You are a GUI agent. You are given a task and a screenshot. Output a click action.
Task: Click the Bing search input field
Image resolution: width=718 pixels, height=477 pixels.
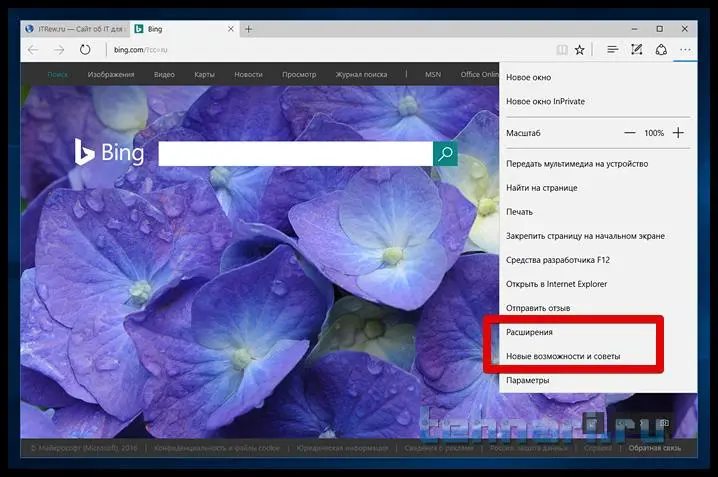(x=295, y=154)
